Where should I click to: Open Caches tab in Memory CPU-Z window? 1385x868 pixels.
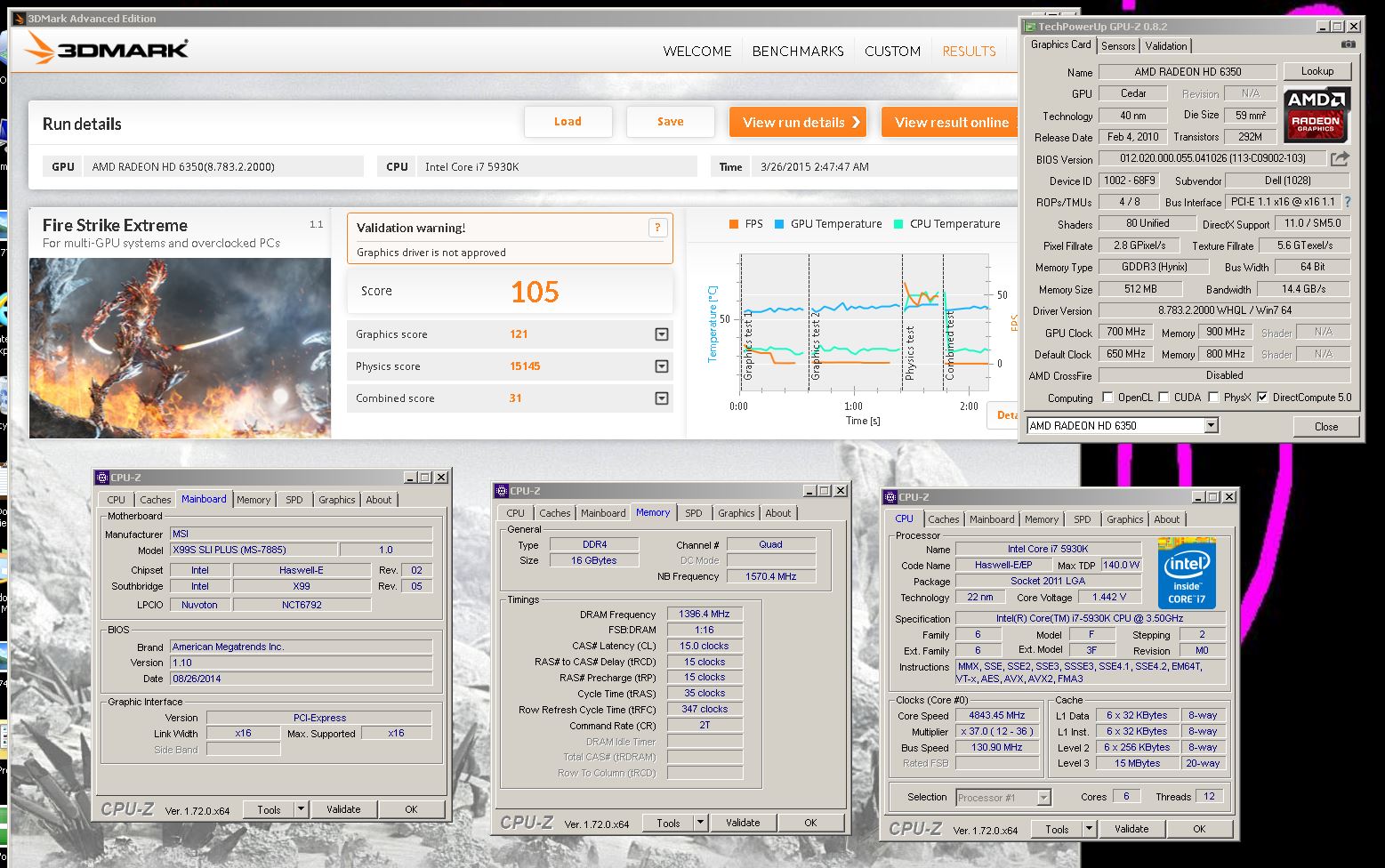(x=554, y=513)
